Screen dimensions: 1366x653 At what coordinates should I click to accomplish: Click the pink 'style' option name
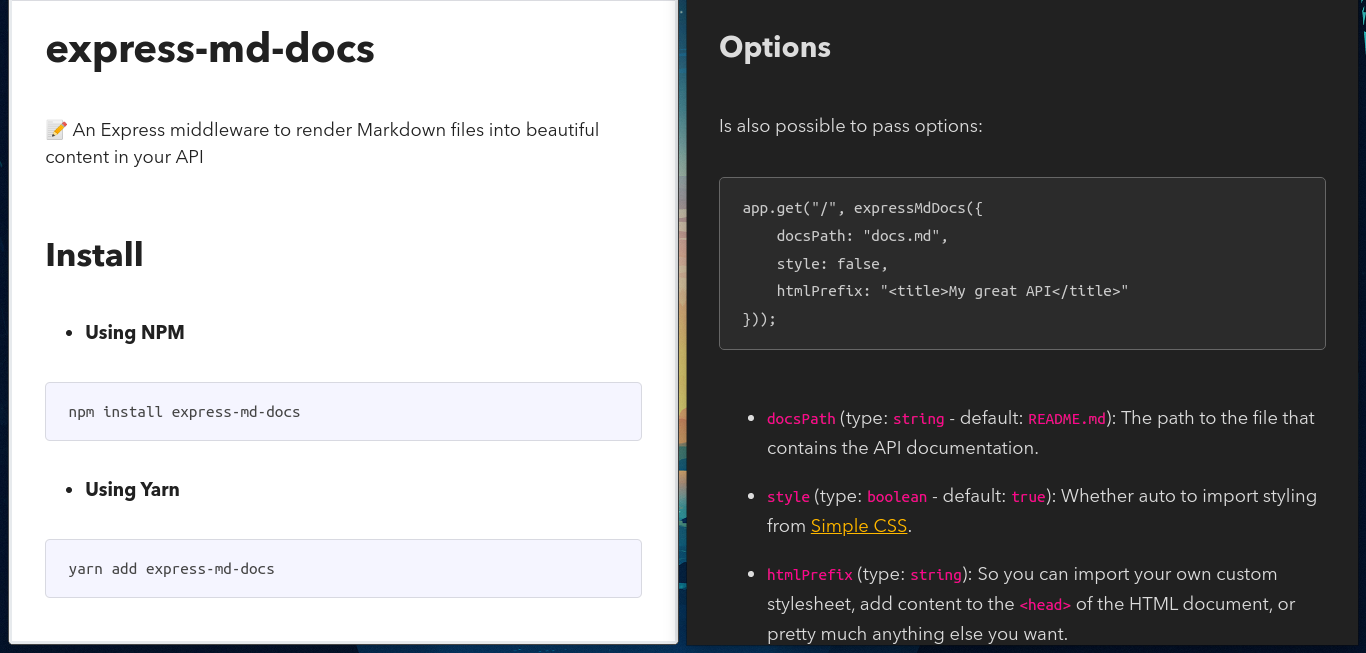tap(788, 497)
